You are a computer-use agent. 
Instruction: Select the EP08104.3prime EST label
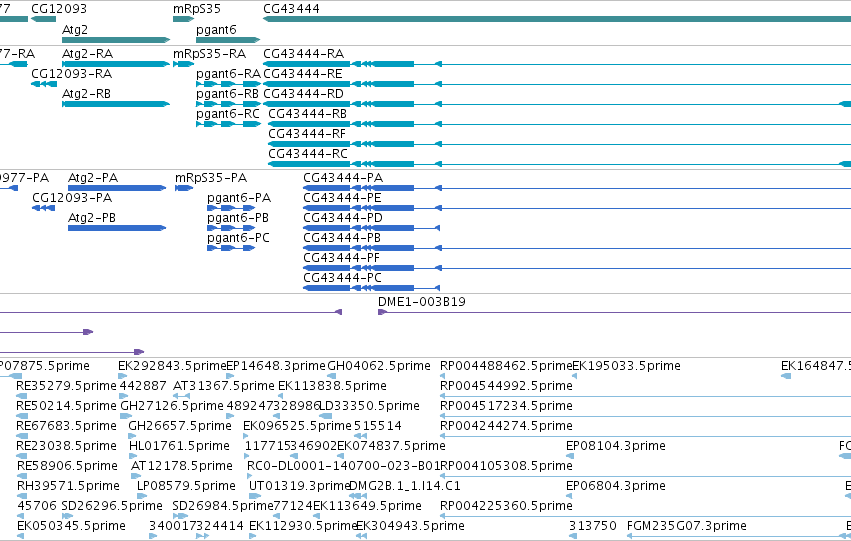coord(615,447)
